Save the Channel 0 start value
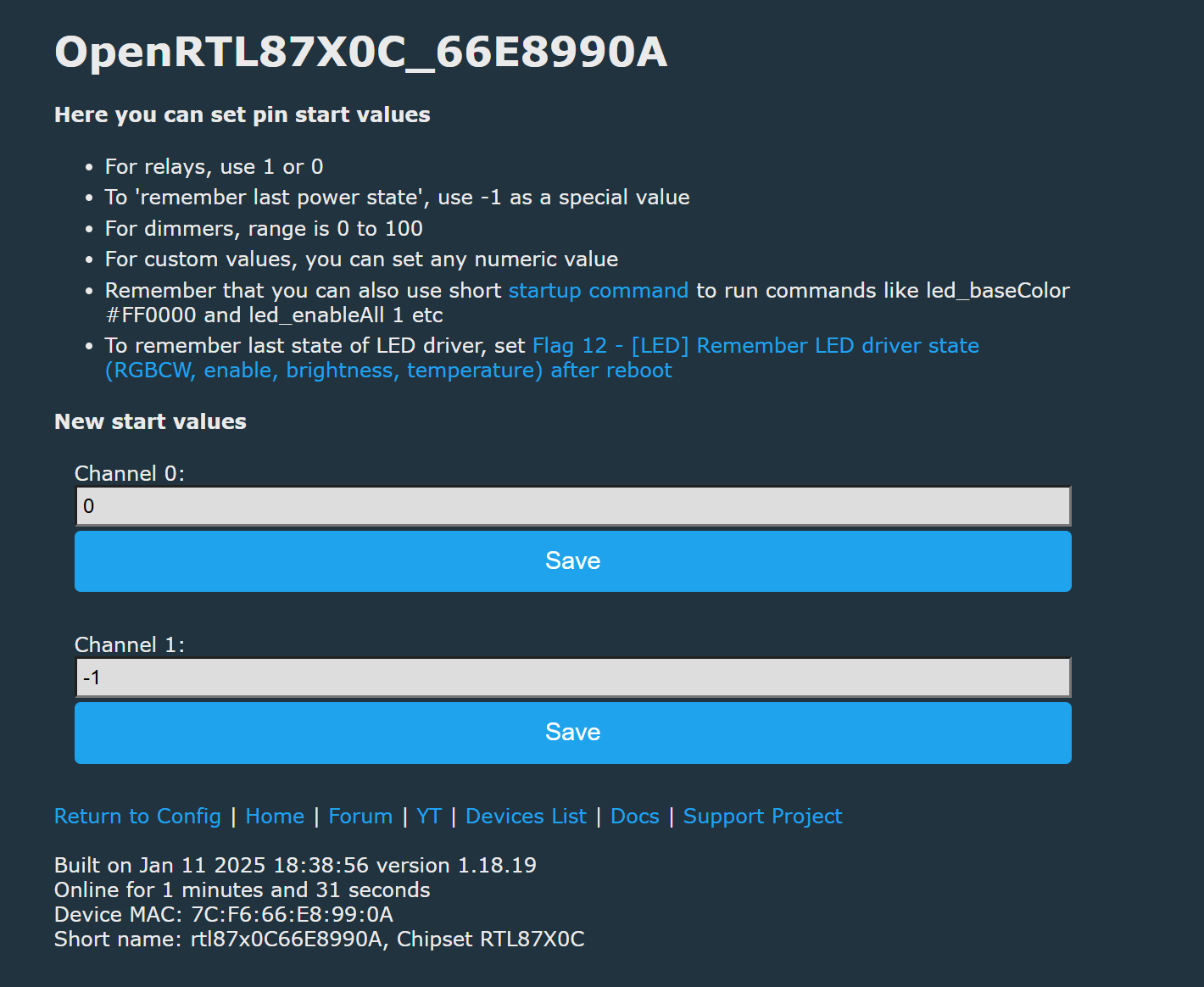Image resolution: width=1204 pixels, height=987 pixels. pos(573,561)
